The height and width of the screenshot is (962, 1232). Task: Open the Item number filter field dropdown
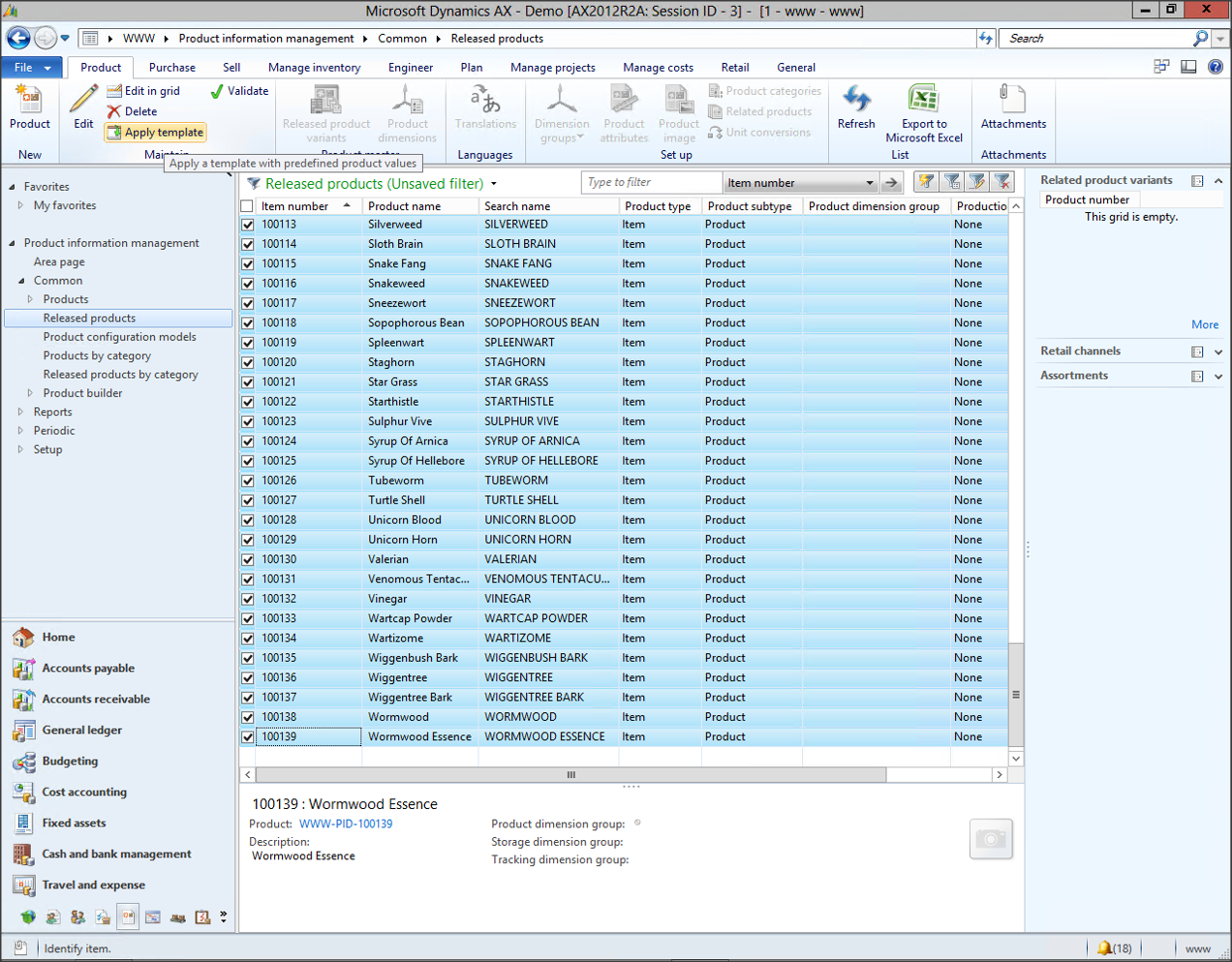(x=869, y=183)
